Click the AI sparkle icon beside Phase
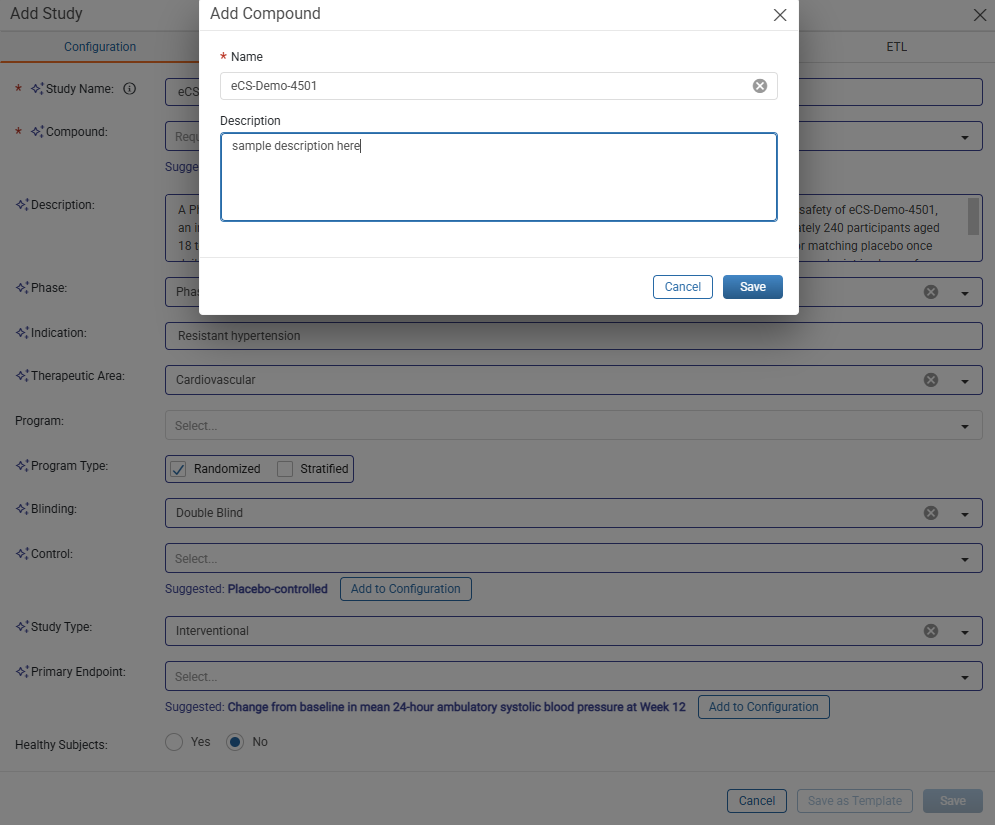Viewport: 995px width, 825px height. click(x=22, y=287)
